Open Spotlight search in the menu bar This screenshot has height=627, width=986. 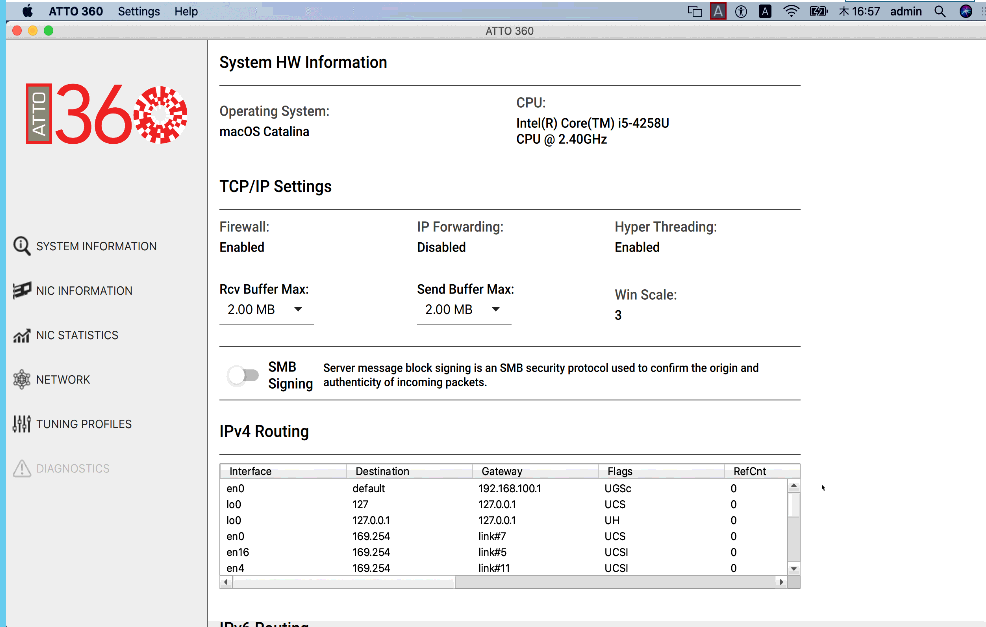tap(939, 11)
